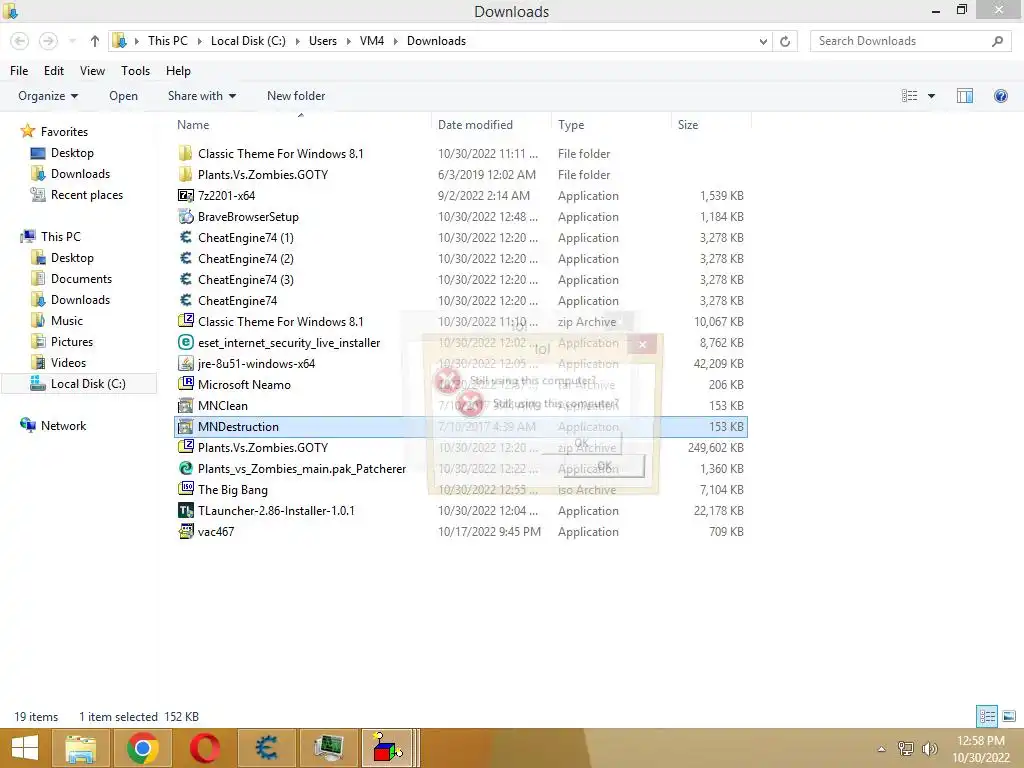Select the eset_internet_security_live_installer icon
Viewport: 1024px width, 768px height.
185,342
